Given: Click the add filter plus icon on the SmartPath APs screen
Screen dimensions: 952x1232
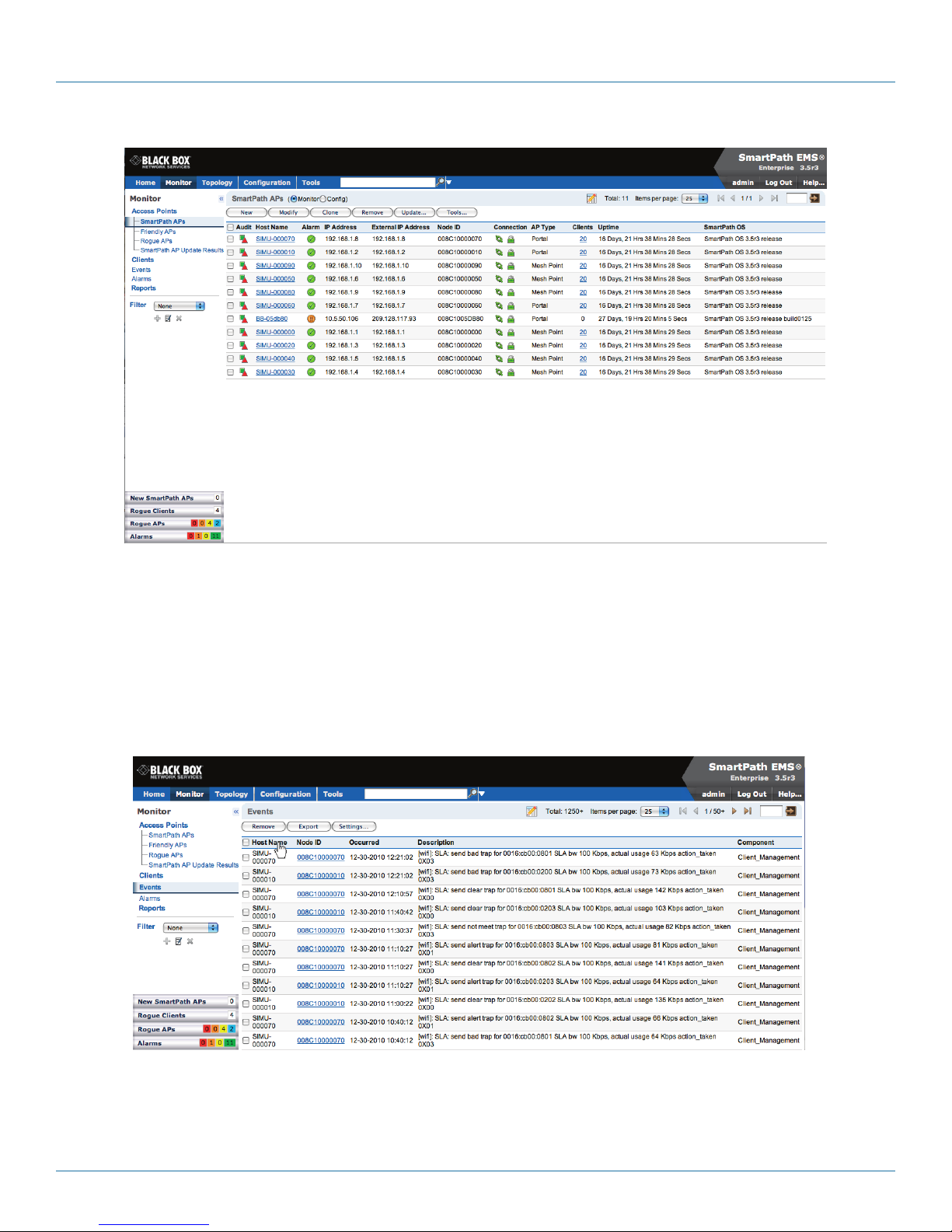Looking at the screenshot, I should (157, 319).
